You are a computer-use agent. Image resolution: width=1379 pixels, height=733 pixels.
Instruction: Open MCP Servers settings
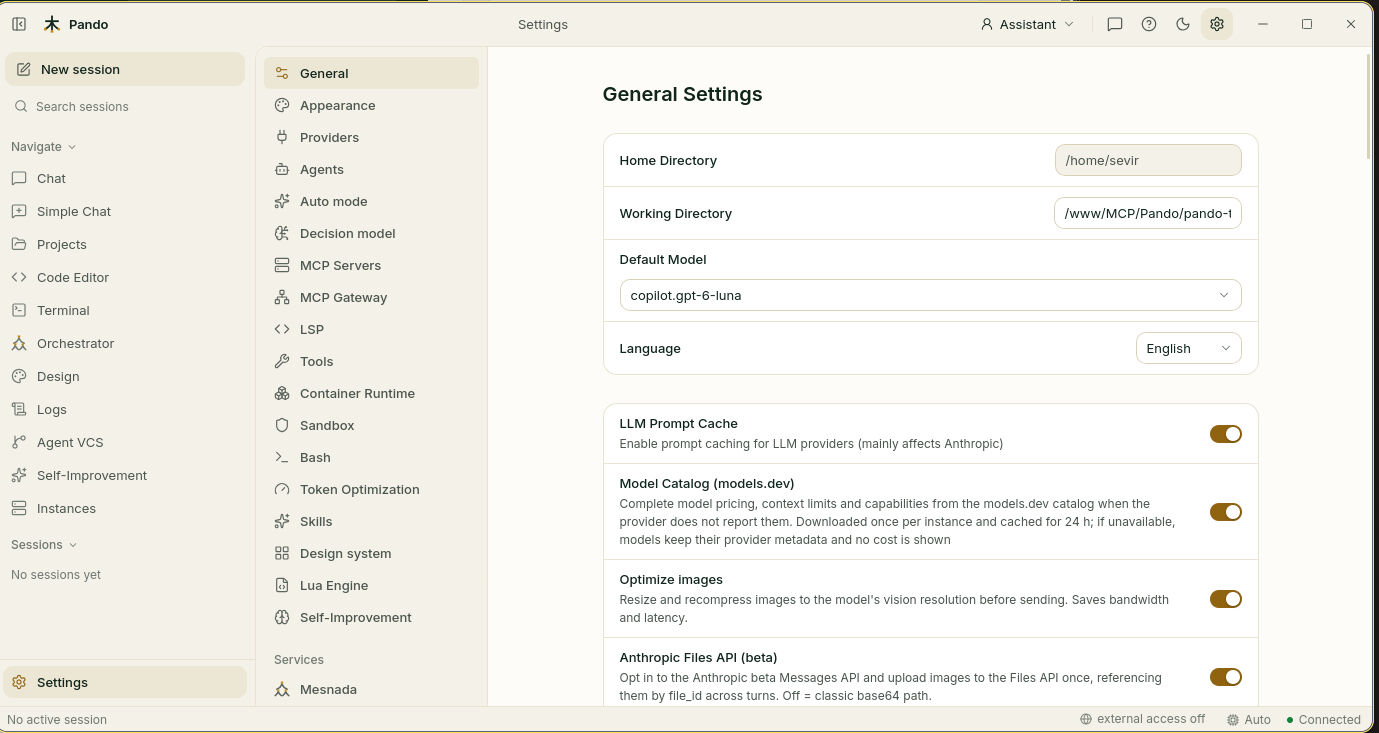pyautogui.click(x=371, y=265)
